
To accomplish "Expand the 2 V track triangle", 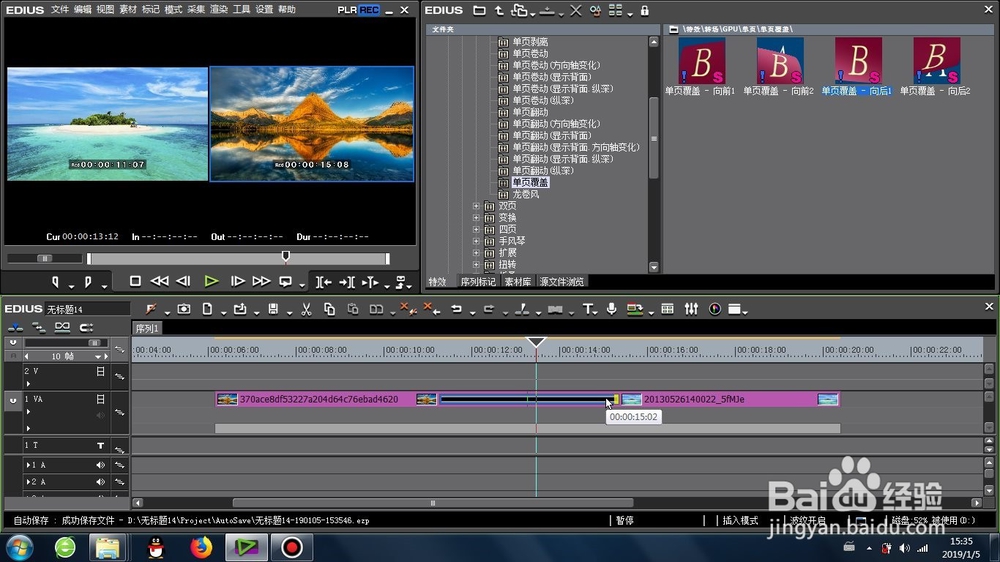I will click(28, 383).
